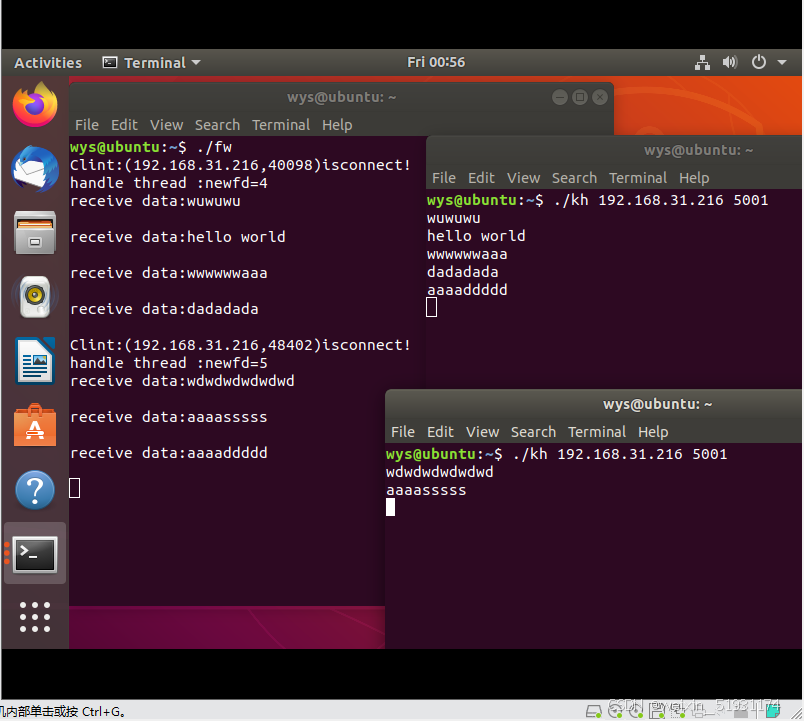Open the Search menu in the ./fw terminal
Screen dimensions: 804x721
coord(217,124)
